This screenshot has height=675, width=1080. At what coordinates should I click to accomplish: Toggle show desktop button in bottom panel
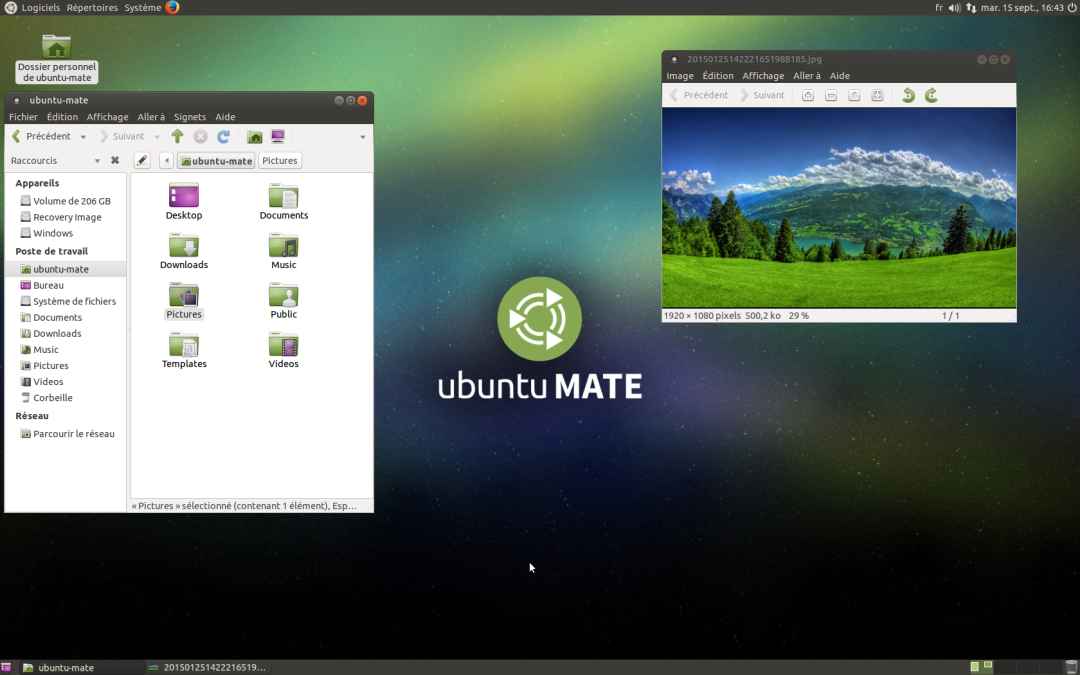[x=6, y=667]
